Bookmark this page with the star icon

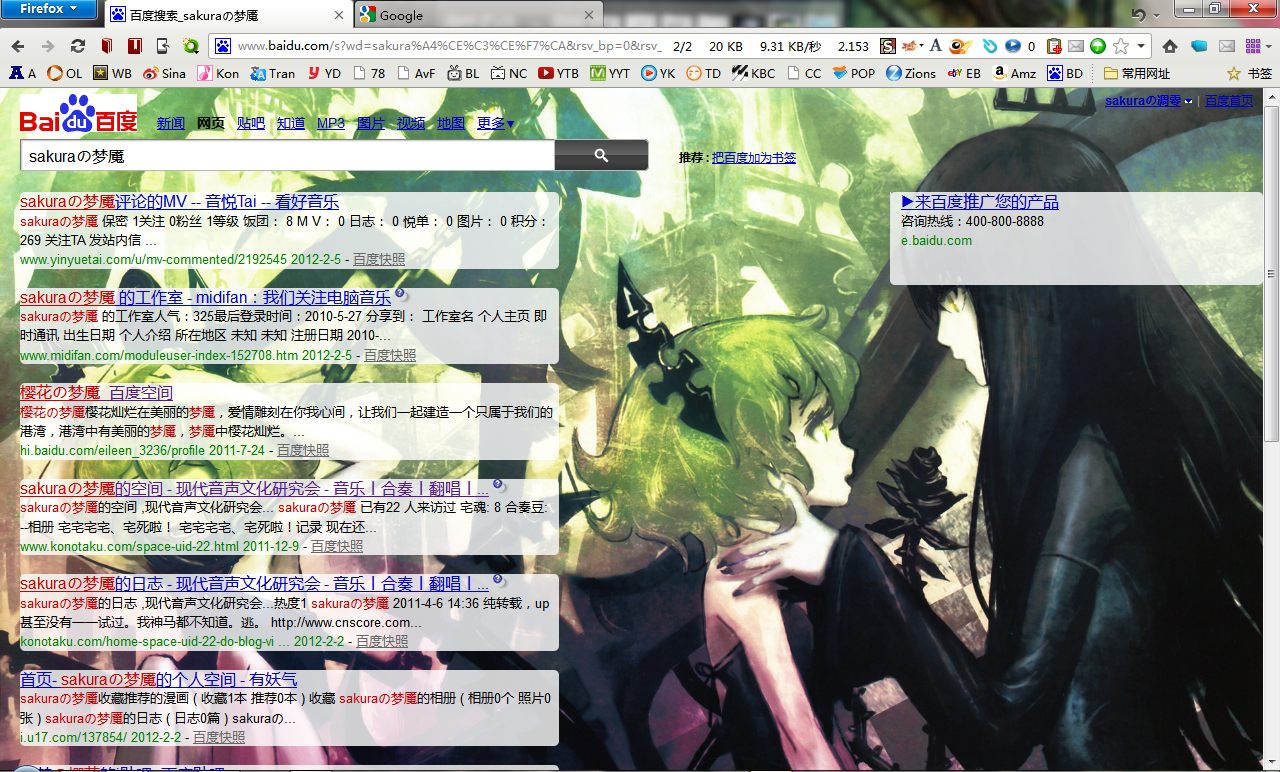click(x=1121, y=46)
